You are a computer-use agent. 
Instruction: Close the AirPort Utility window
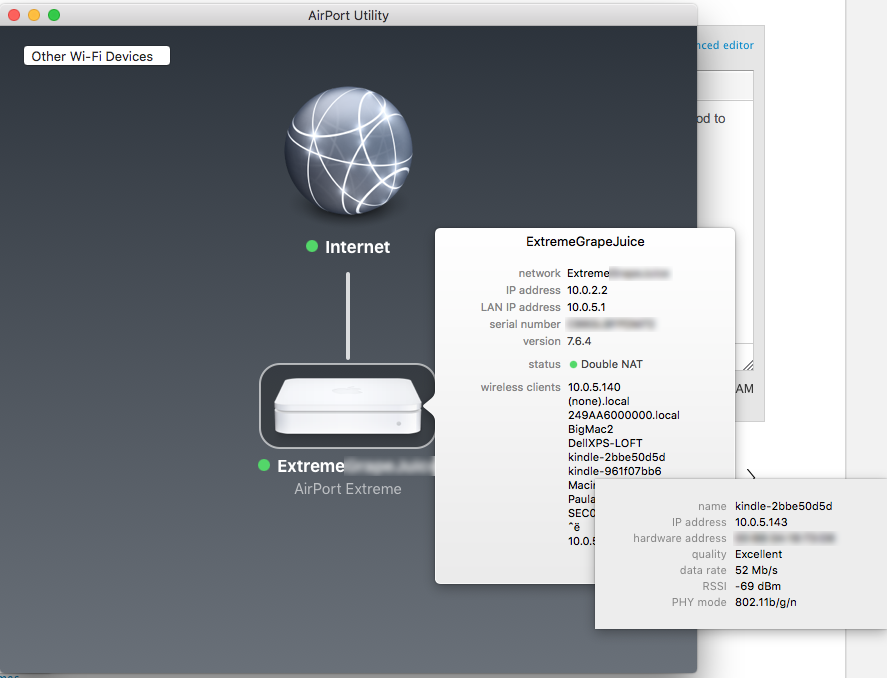tap(14, 15)
